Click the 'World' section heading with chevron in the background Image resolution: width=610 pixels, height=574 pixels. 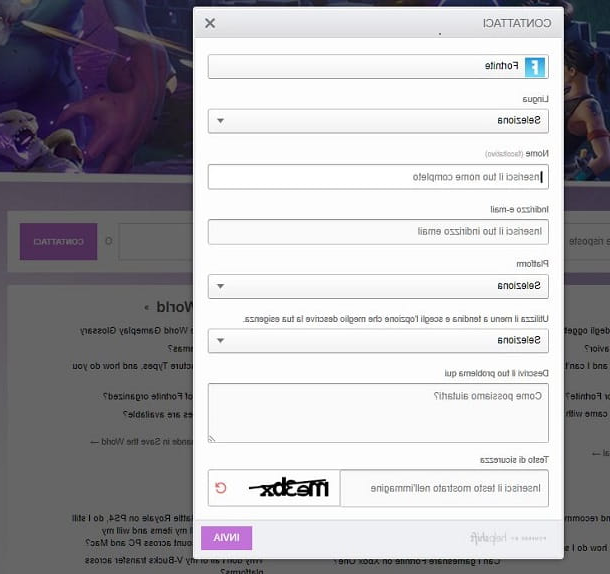coord(169,307)
